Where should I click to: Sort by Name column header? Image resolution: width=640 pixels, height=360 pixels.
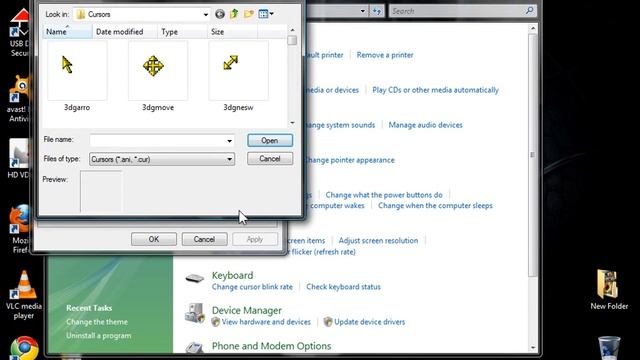67,31
